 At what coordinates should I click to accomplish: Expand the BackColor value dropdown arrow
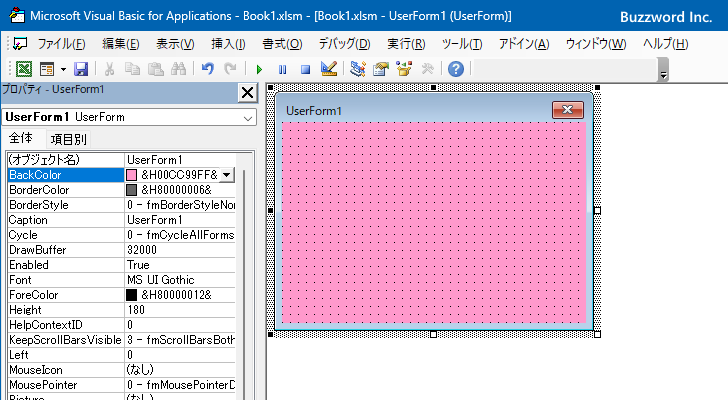tap(227, 175)
